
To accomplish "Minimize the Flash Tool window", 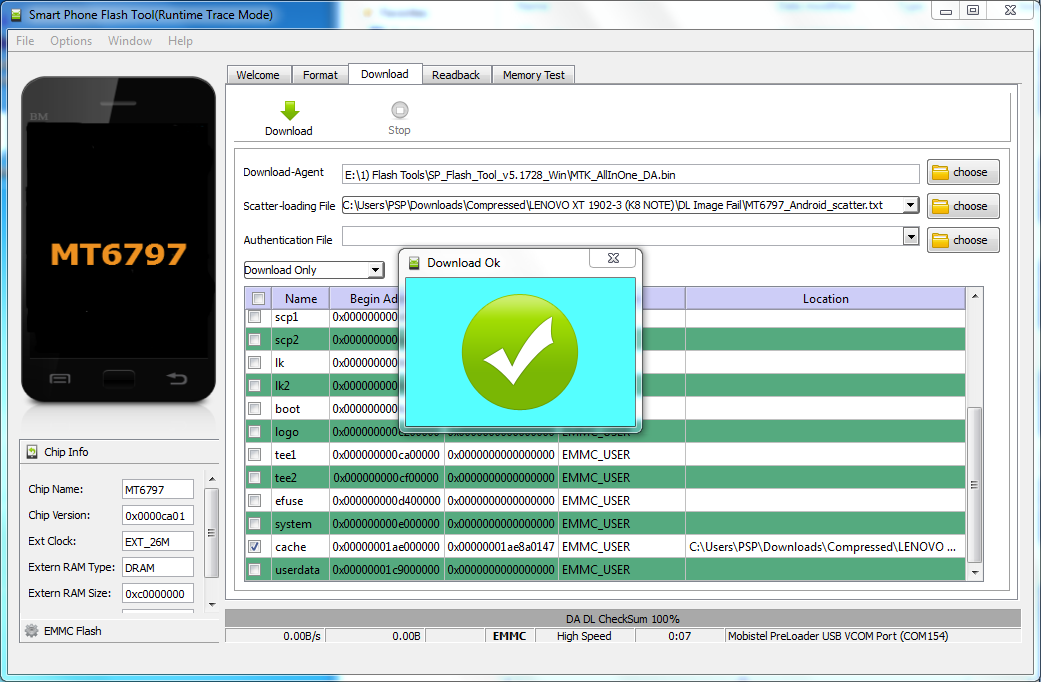I will coord(946,11).
